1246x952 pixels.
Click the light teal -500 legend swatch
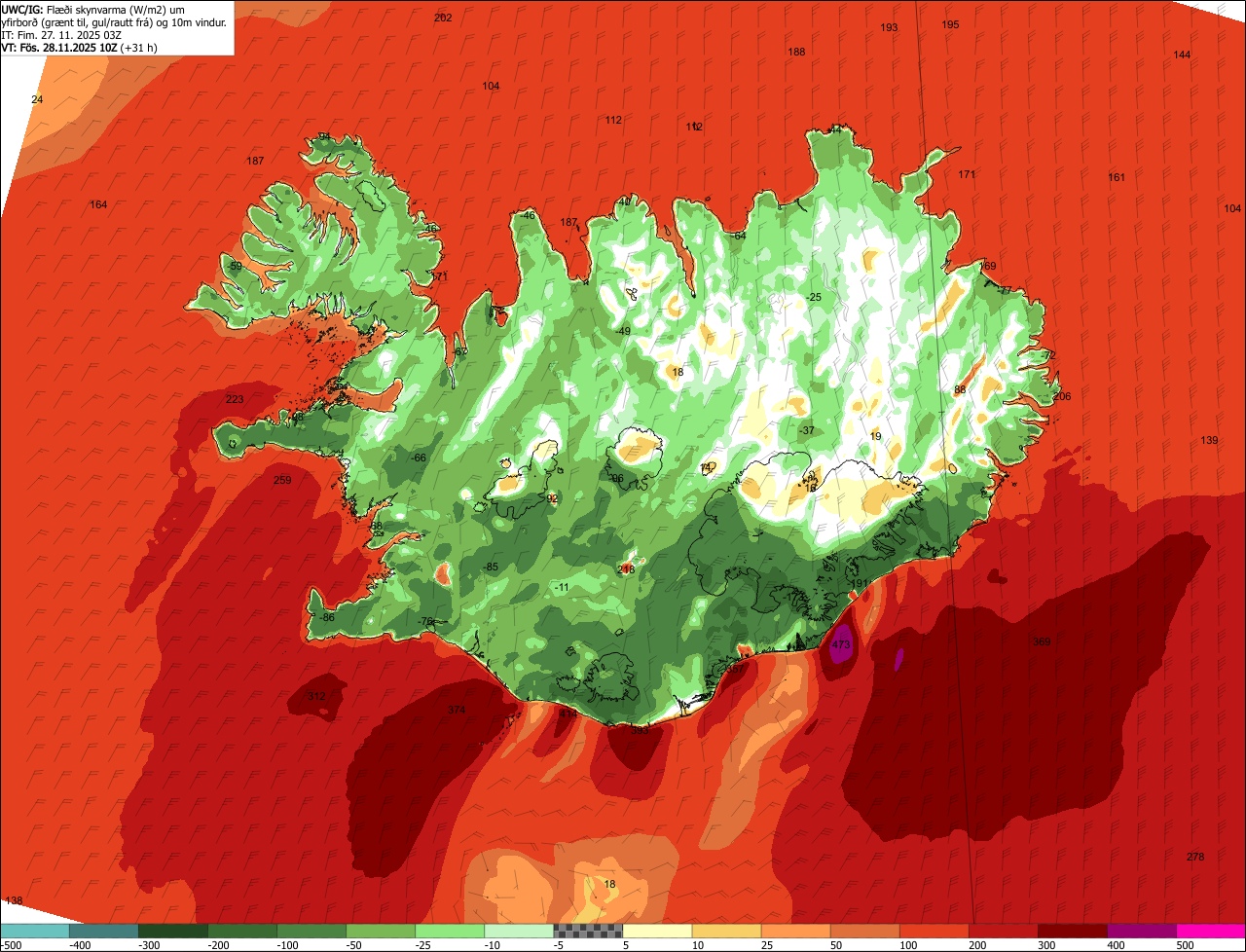click(x=34, y=931)
